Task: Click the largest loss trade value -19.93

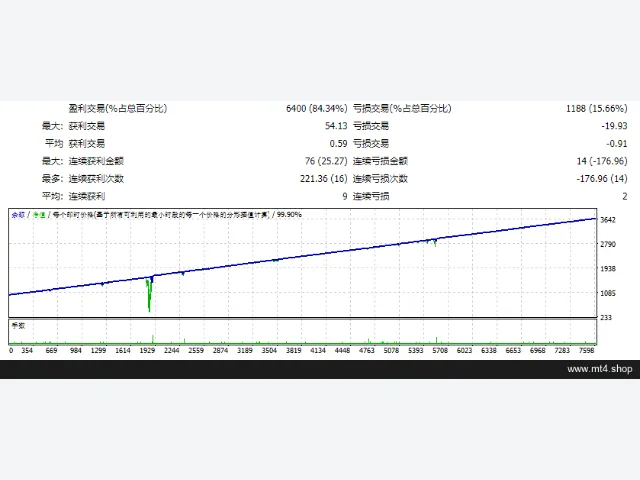Action: click(x=614, y=126)
